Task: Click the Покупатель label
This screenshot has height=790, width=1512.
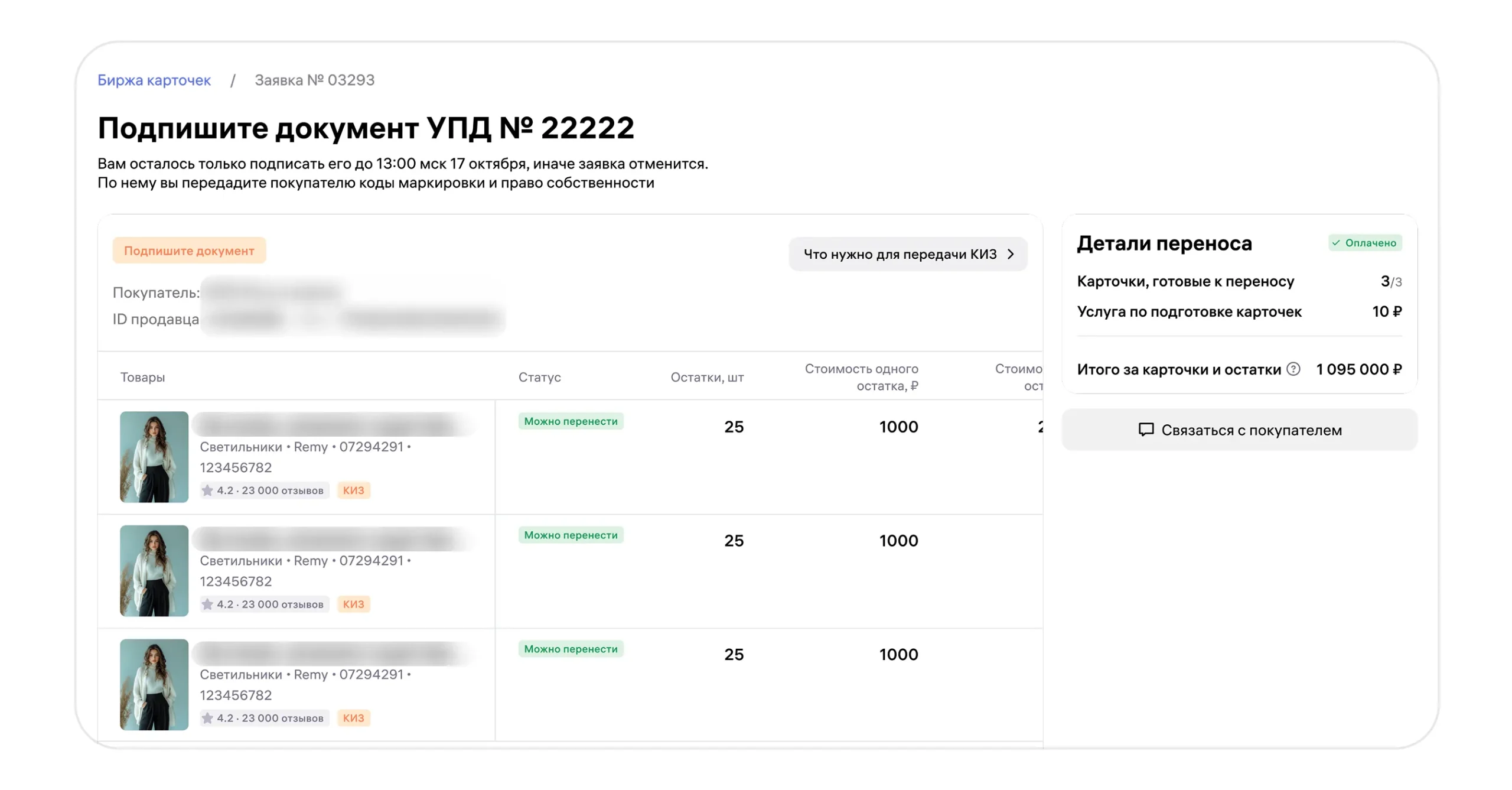Action: pos(156,292)
